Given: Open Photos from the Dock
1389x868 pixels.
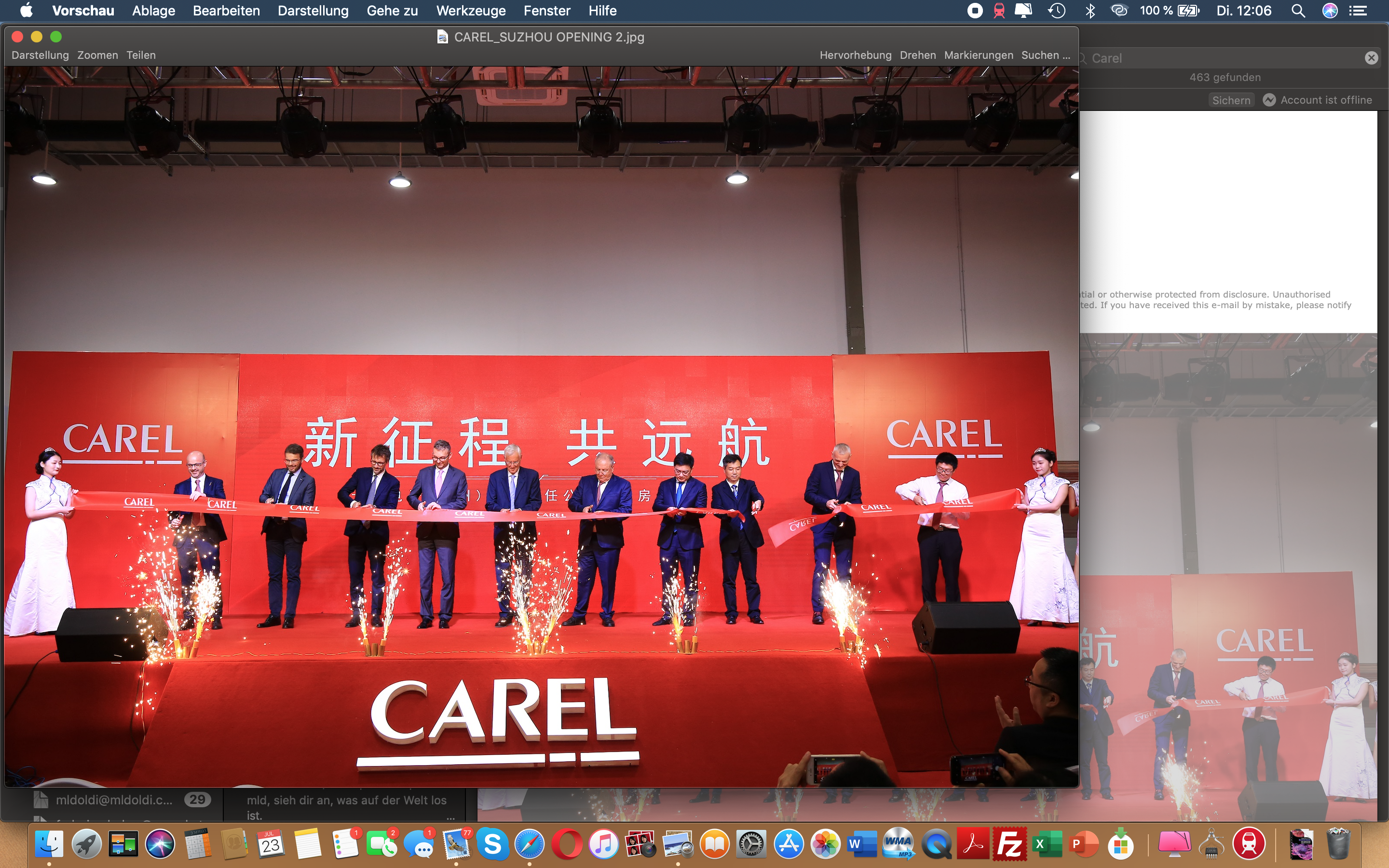Looking at the screenshot, I should (825, 844).
